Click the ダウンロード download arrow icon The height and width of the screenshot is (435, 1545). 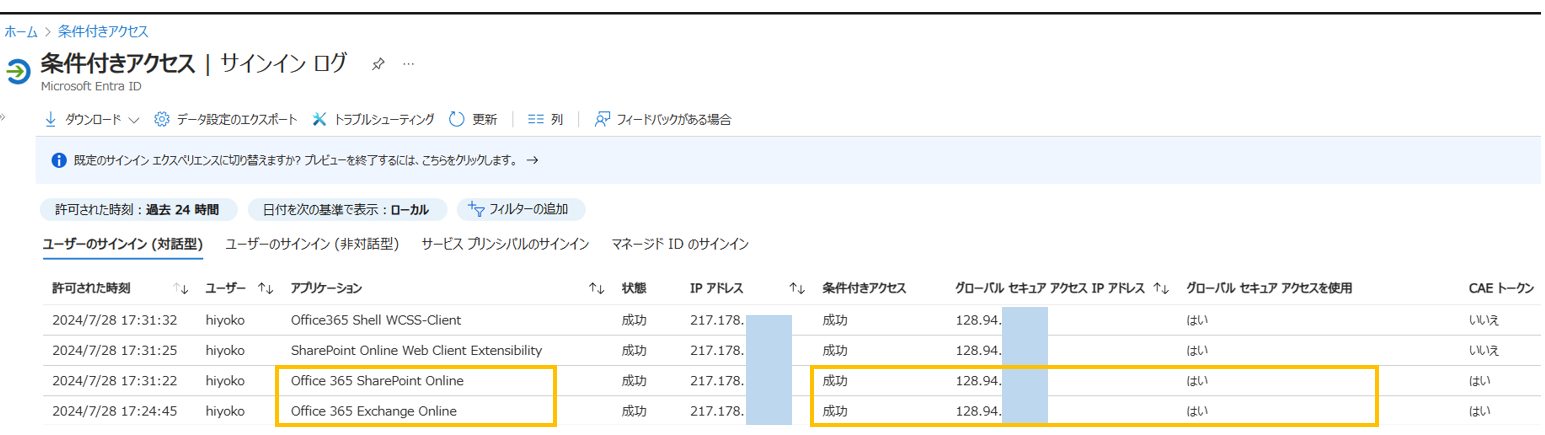(x=51, y=120)
